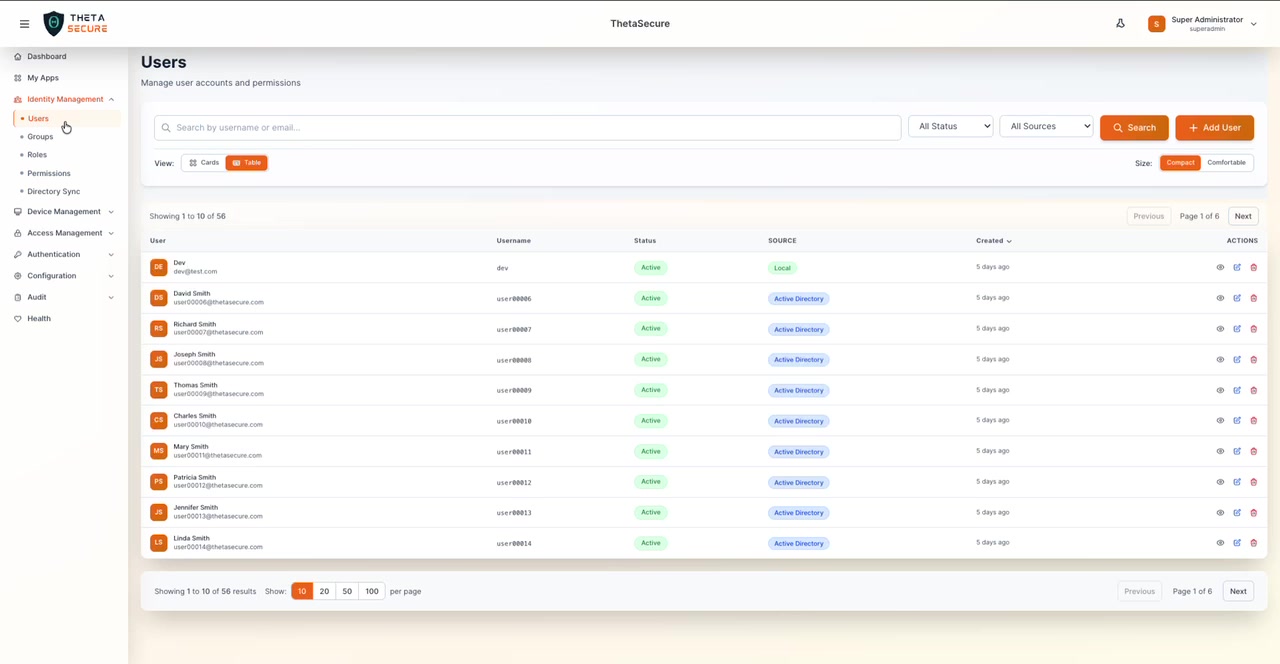Open the notifications bell icon

coord(1120,23)
